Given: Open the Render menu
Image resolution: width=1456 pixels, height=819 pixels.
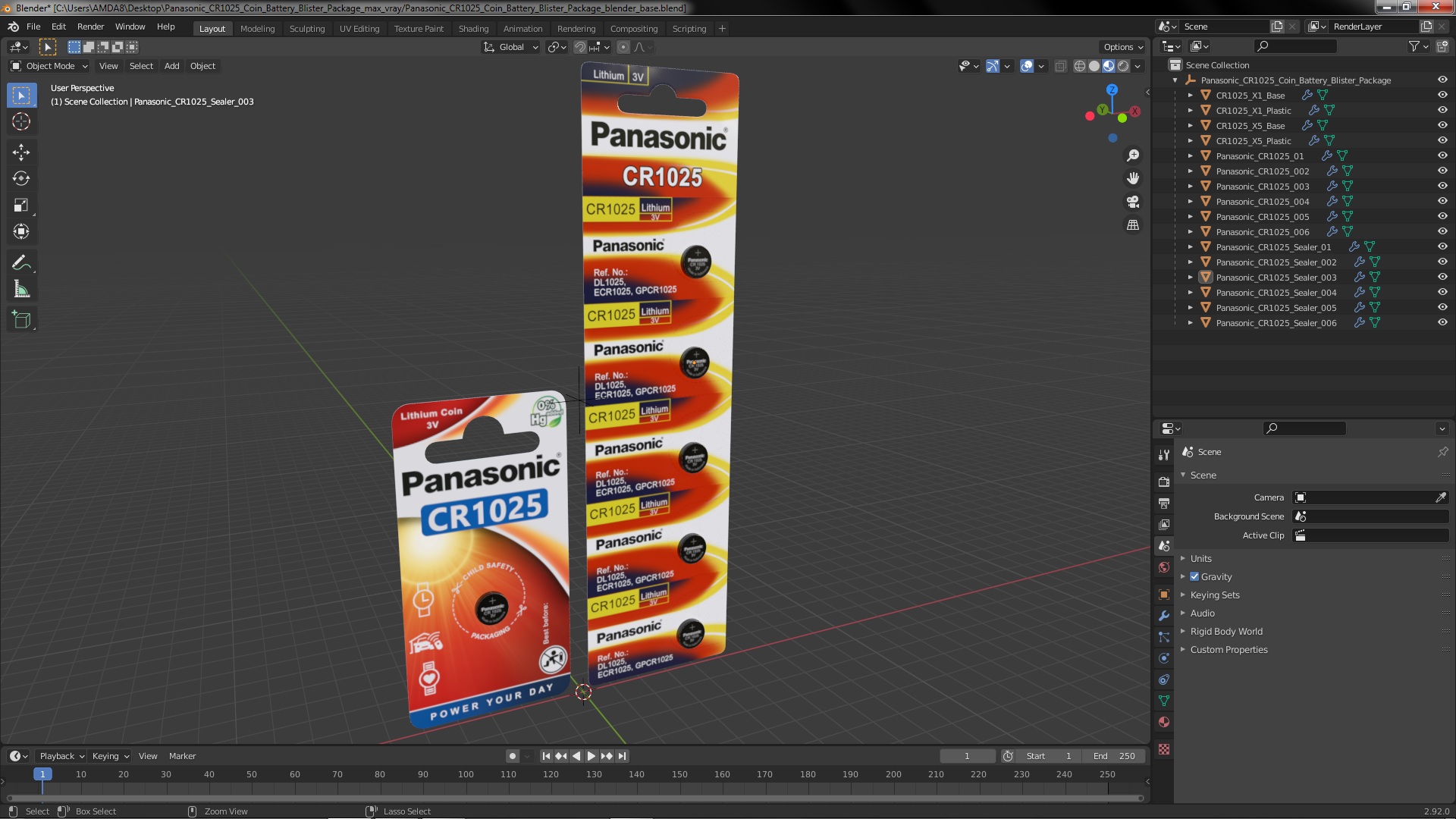Looking at the screenshot, I should point(90,27).
